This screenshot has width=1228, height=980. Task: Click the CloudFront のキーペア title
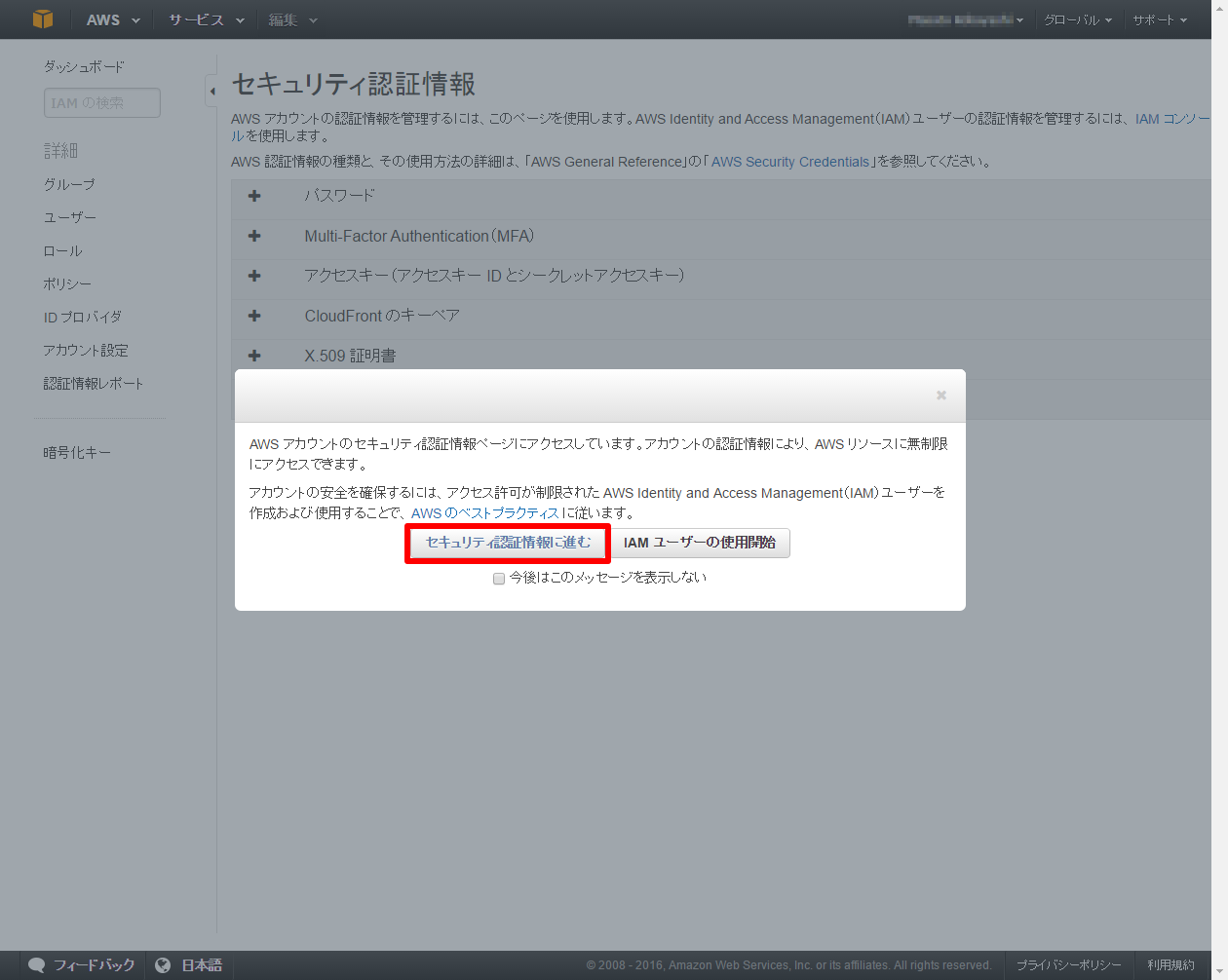pos(382,316)
